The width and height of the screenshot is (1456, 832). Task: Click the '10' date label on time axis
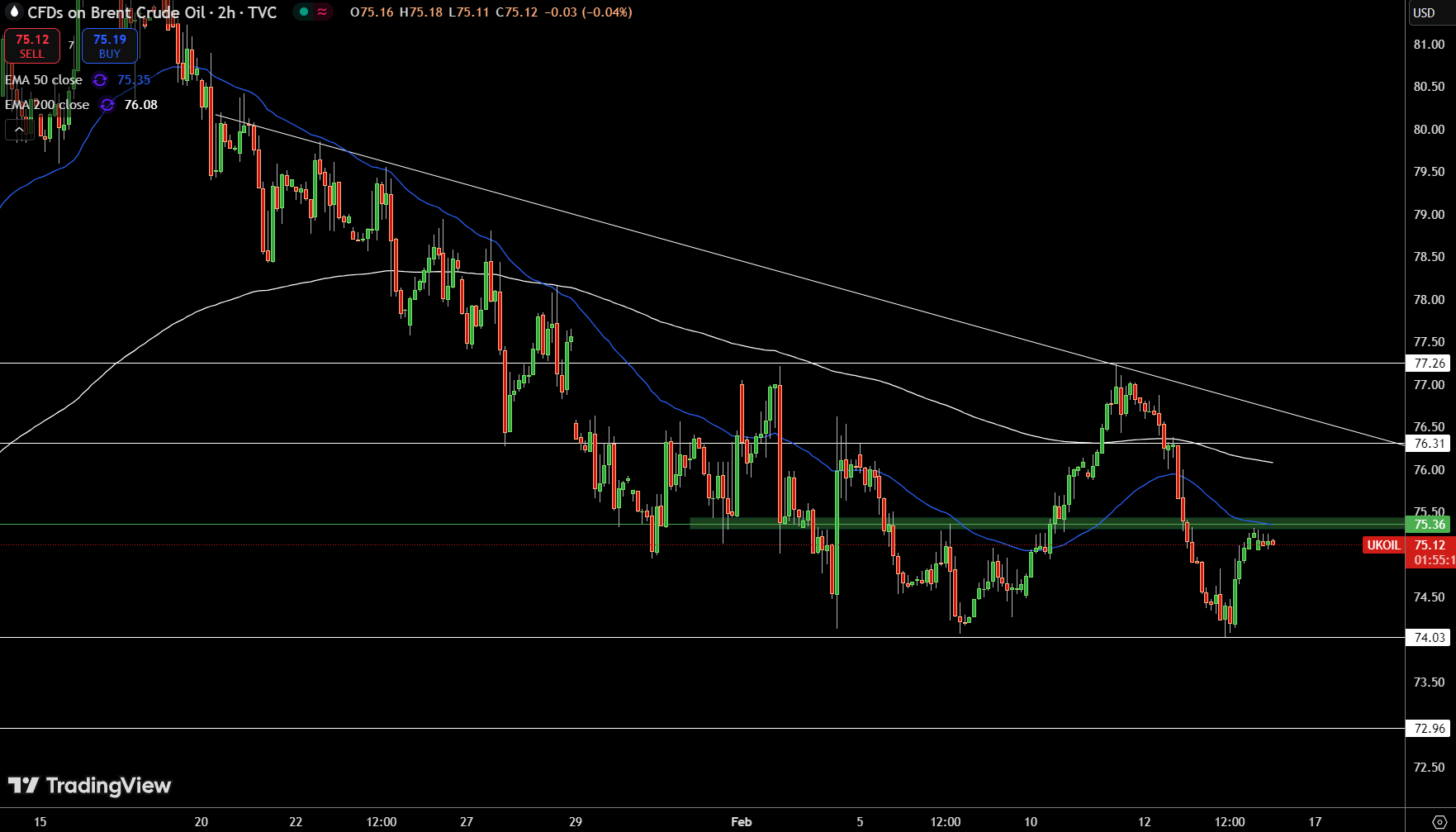click(1031, 822)
